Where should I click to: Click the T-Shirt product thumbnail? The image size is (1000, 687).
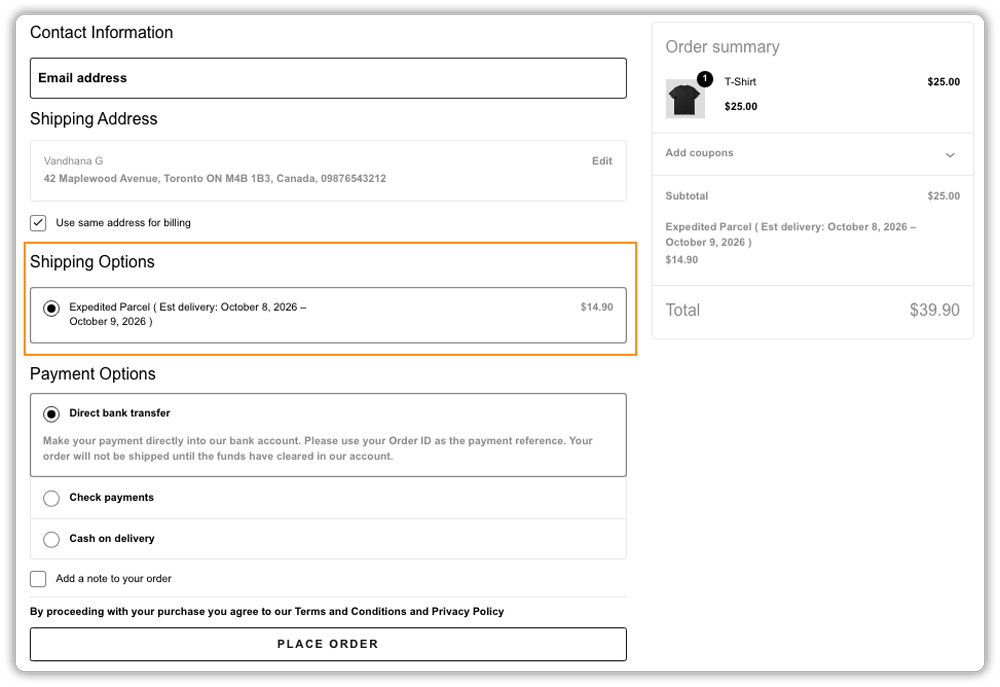[685, 99]
